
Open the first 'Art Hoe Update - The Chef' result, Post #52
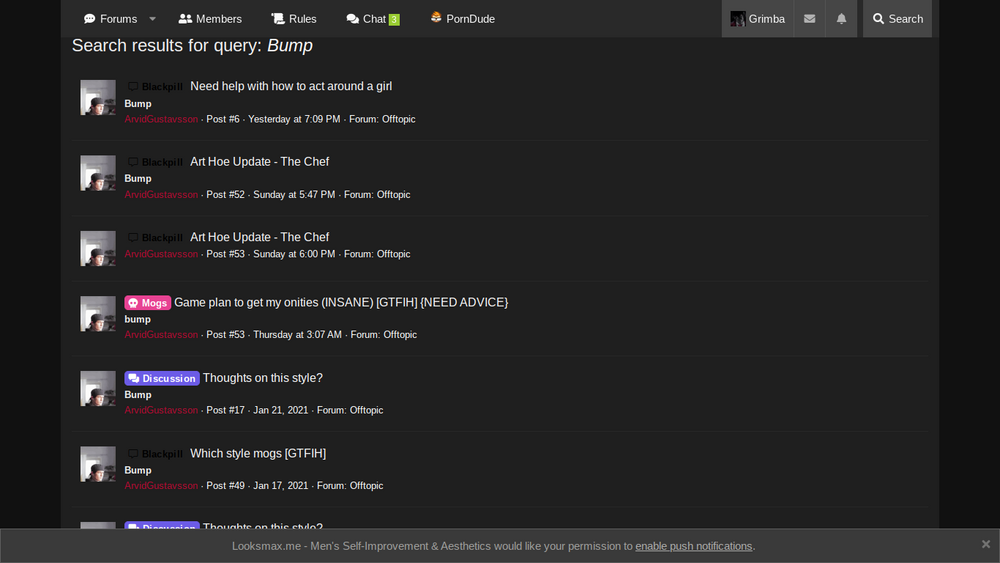coord(260,162)
